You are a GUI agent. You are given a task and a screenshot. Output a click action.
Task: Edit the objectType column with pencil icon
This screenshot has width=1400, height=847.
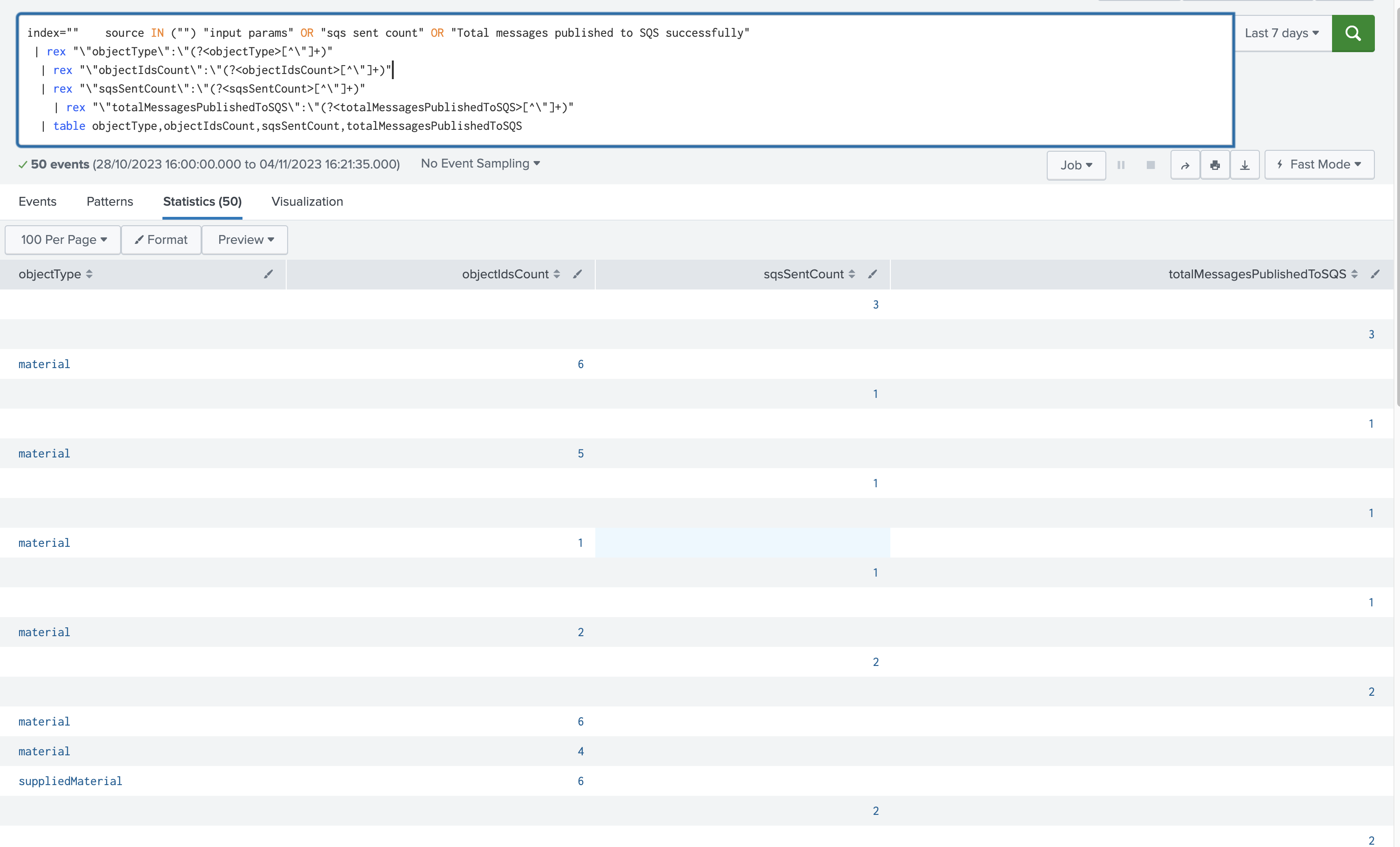pyautogui.click(x=268, y=275)
